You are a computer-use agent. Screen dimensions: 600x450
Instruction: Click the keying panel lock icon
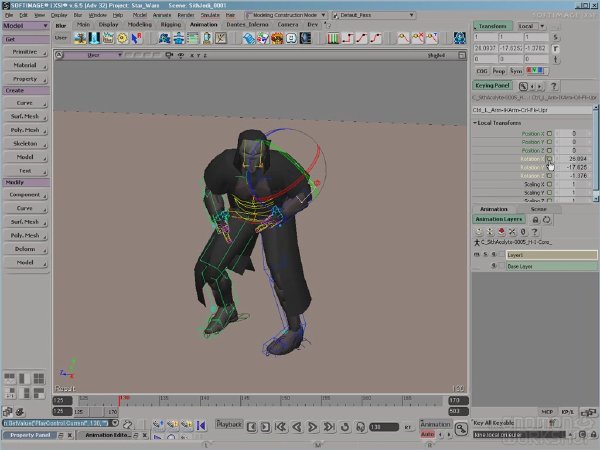tap(523, 86)
